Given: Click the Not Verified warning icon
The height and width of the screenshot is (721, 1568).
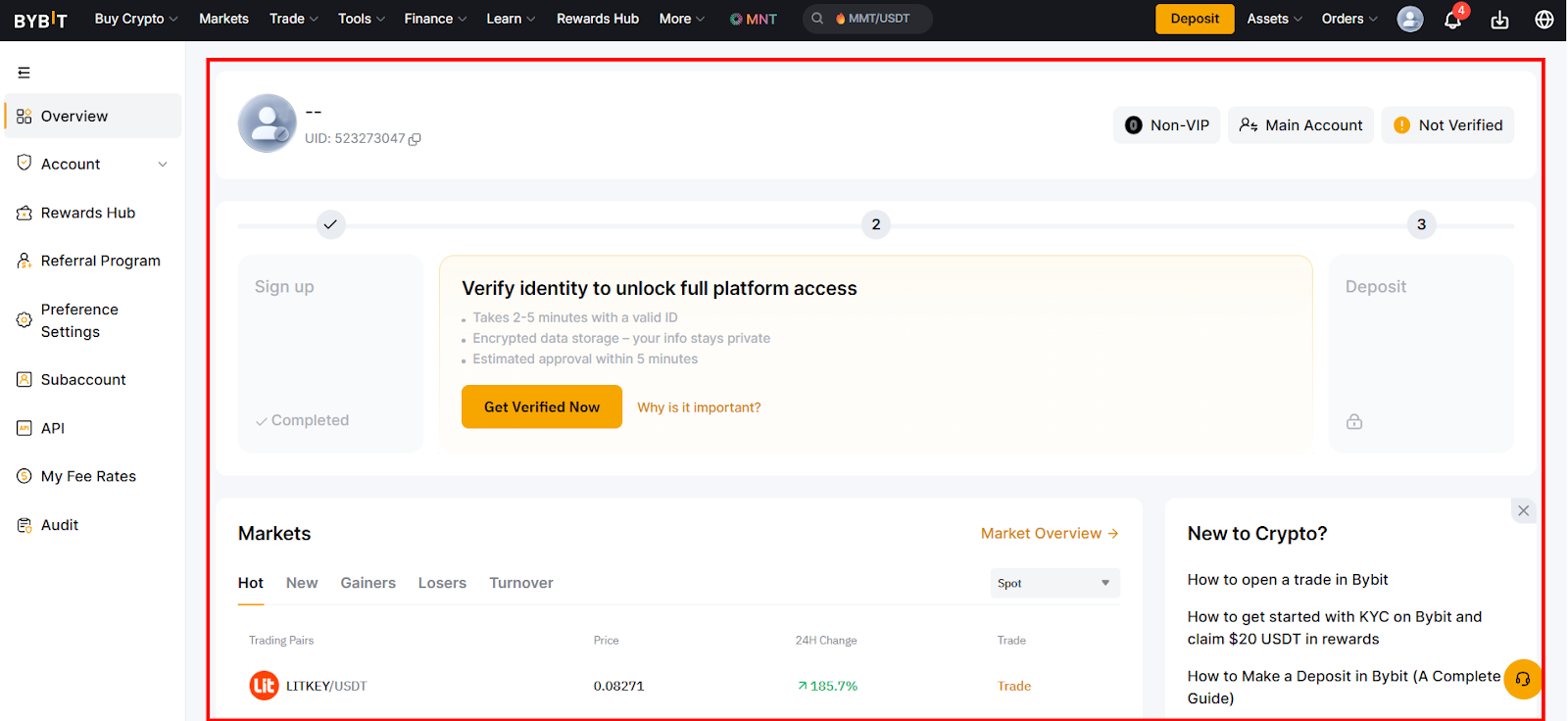Looking at the screenshot, I should pyautogui.click(x=1402, y=125).
